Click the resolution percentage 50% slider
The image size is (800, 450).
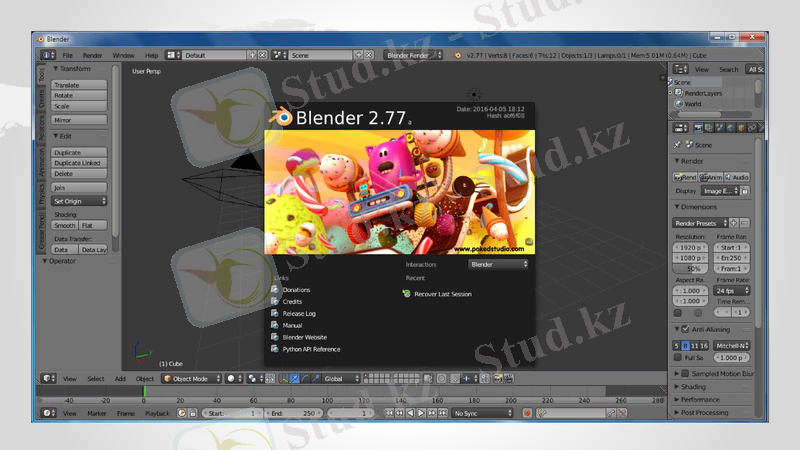point(692,269)
